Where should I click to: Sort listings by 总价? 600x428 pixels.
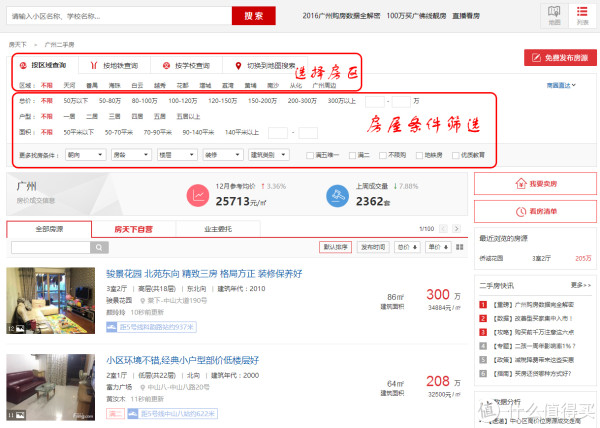[x=408, y=247]
